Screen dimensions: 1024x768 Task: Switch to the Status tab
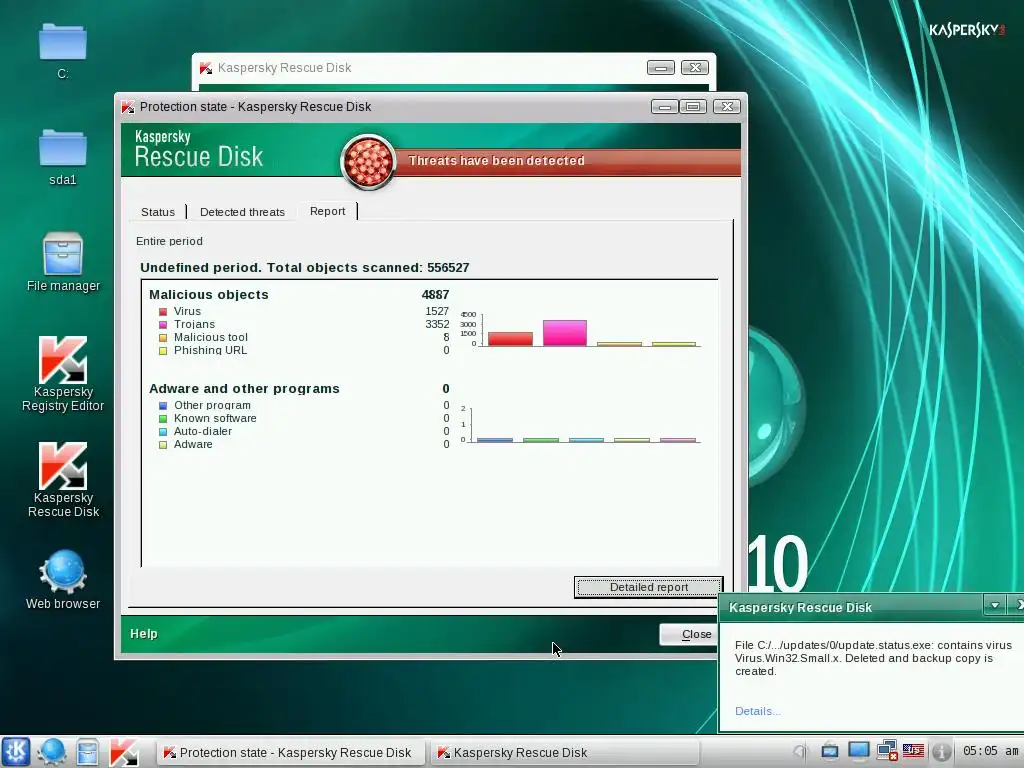pyautogui.click(x=158, y=212)
